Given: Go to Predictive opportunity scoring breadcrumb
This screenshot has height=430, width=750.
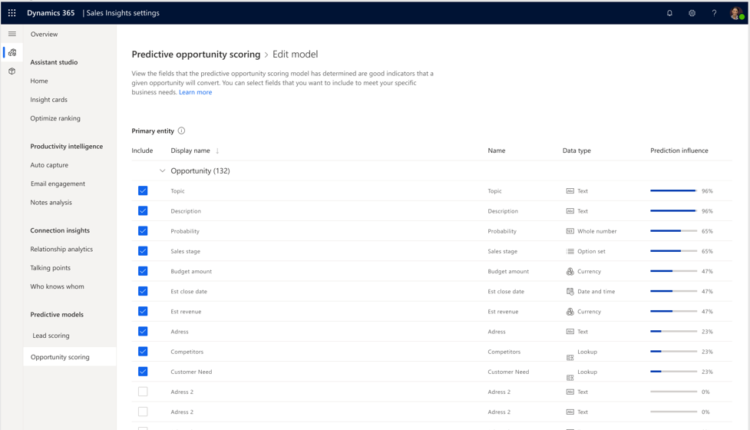Looking at the screenshot, I should click(195, 54).
